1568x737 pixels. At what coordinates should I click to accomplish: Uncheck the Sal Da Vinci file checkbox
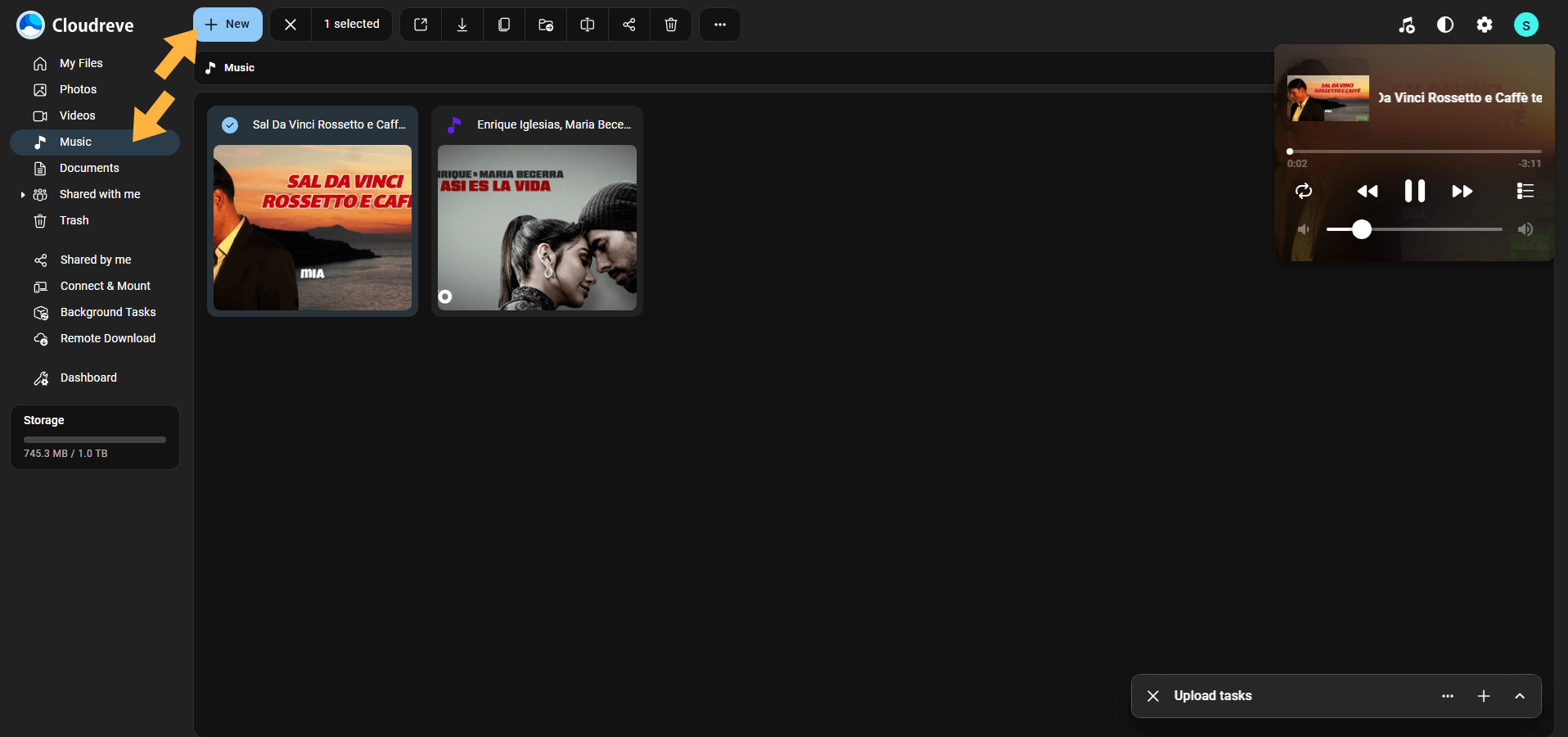click(230, 125)
